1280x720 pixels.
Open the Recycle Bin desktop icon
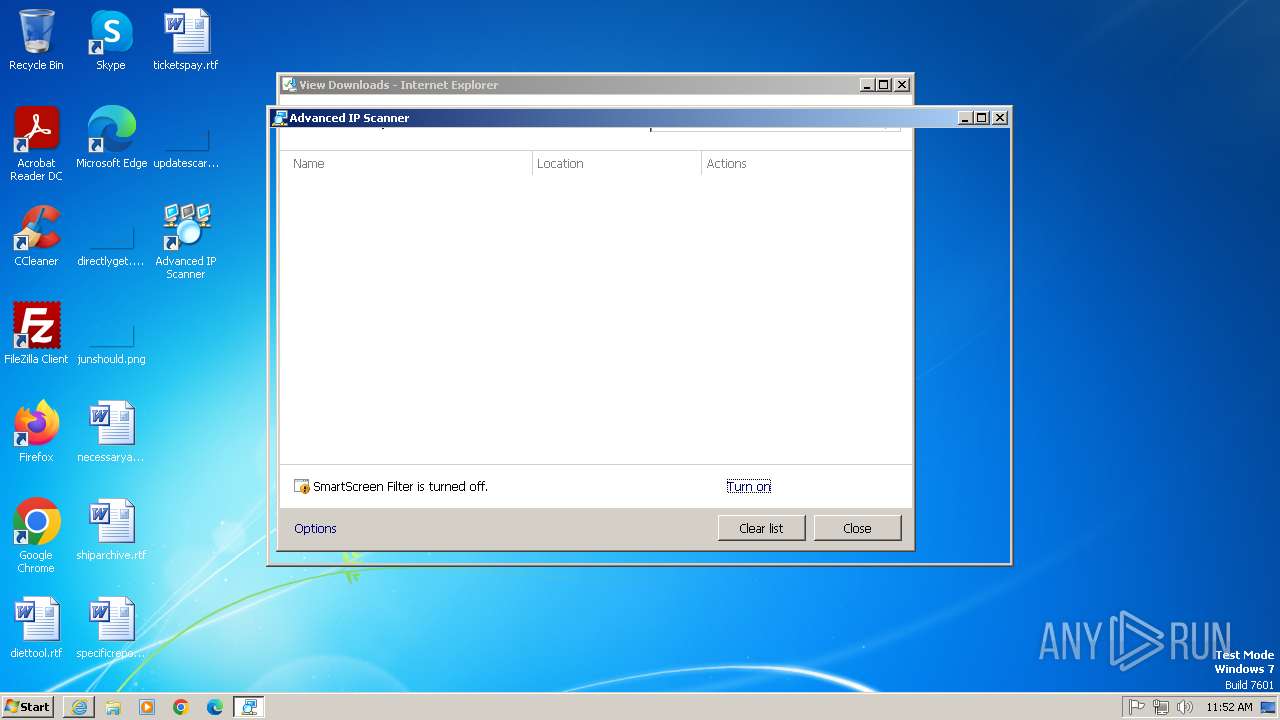(36, 40)
